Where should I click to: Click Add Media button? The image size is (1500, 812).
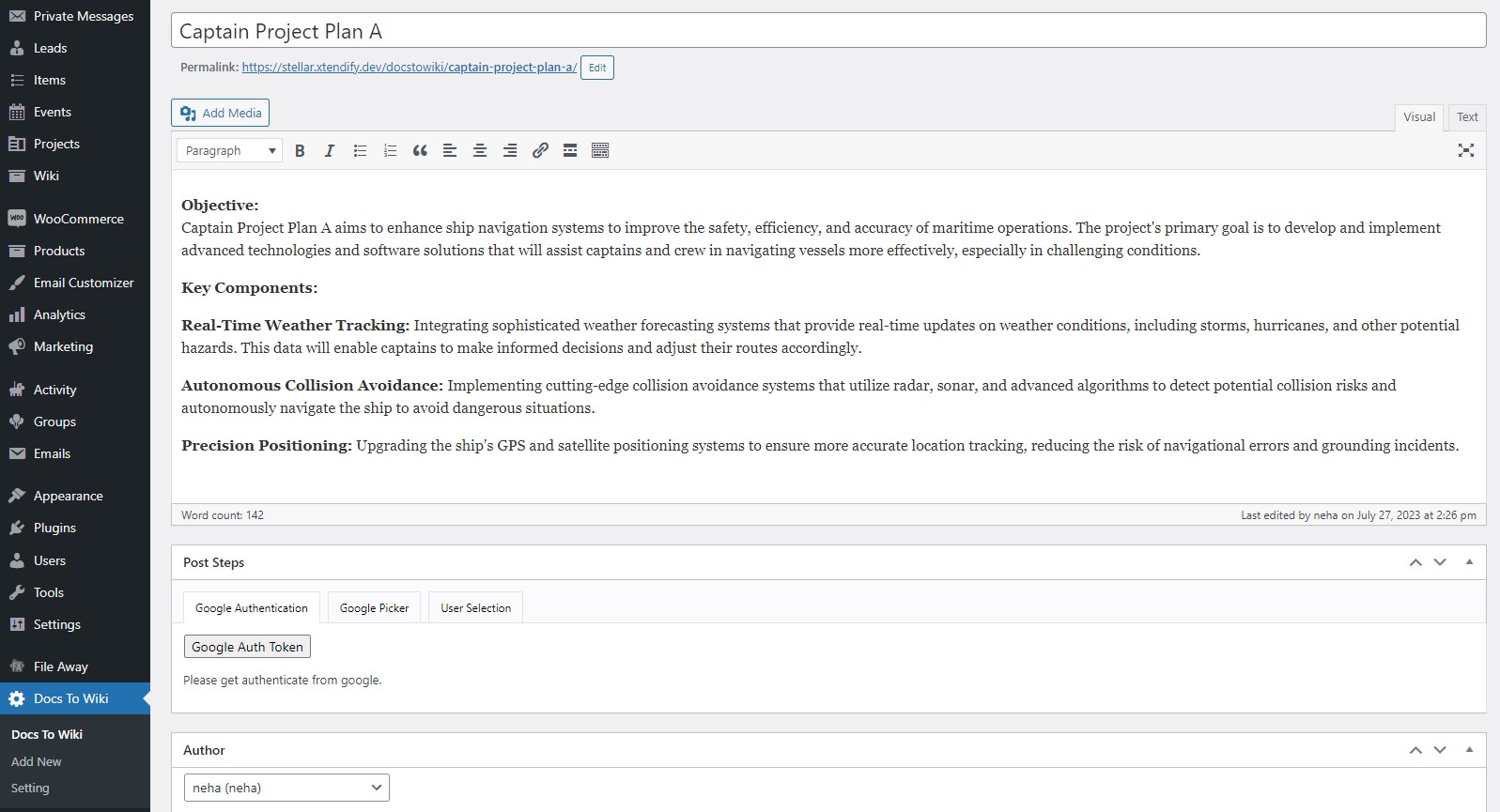tap(221, 113)
